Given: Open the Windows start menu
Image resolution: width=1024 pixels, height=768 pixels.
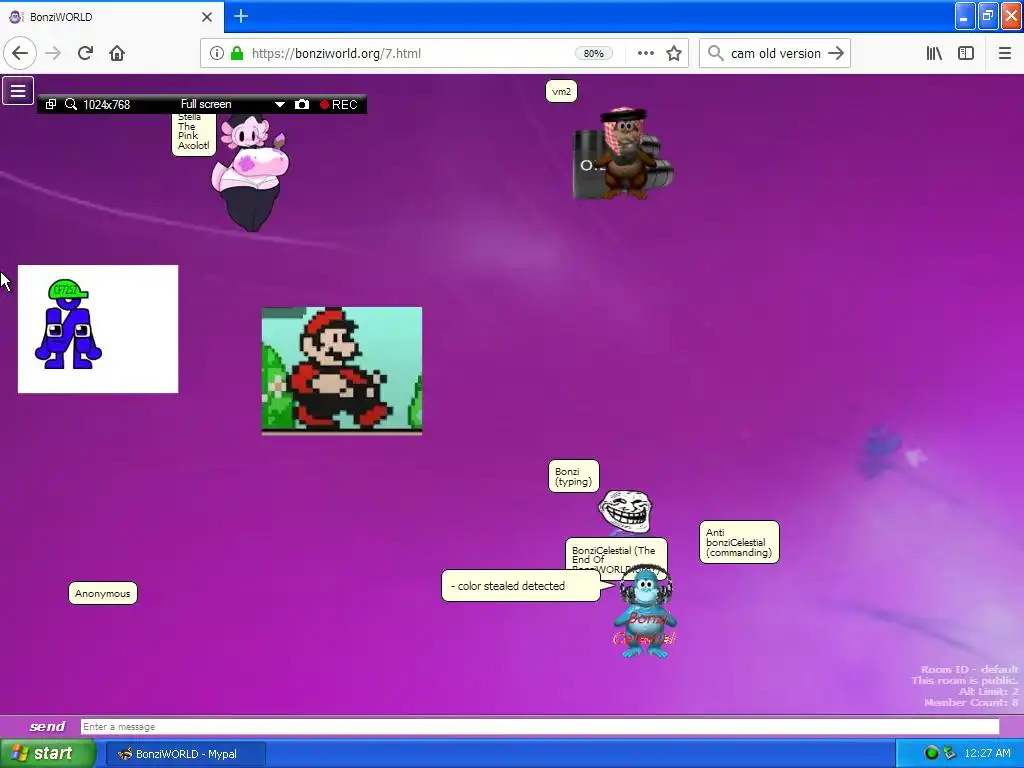Looking at the screenshot, I should [47, 753].
